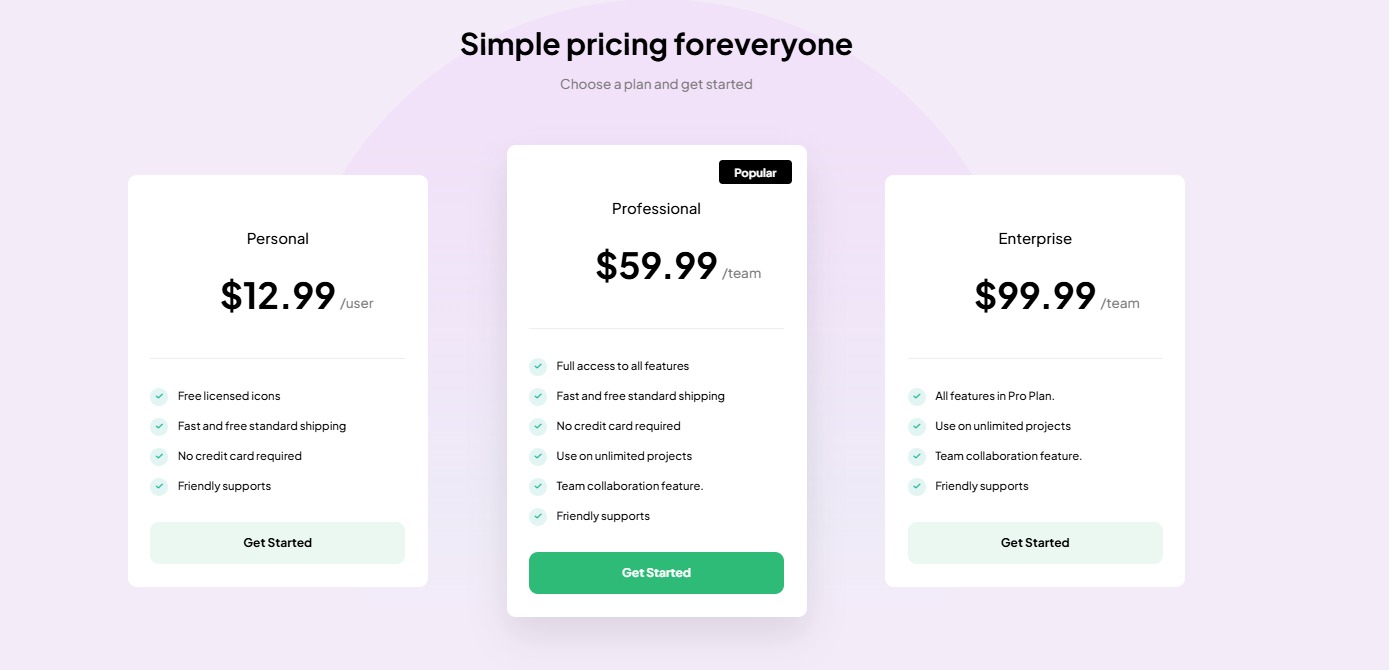Image resolution: width=1389 pixels, height=670 pixels.
Task: Click the check icon beside Personal's No credit card required
Action: coord(159,457)
